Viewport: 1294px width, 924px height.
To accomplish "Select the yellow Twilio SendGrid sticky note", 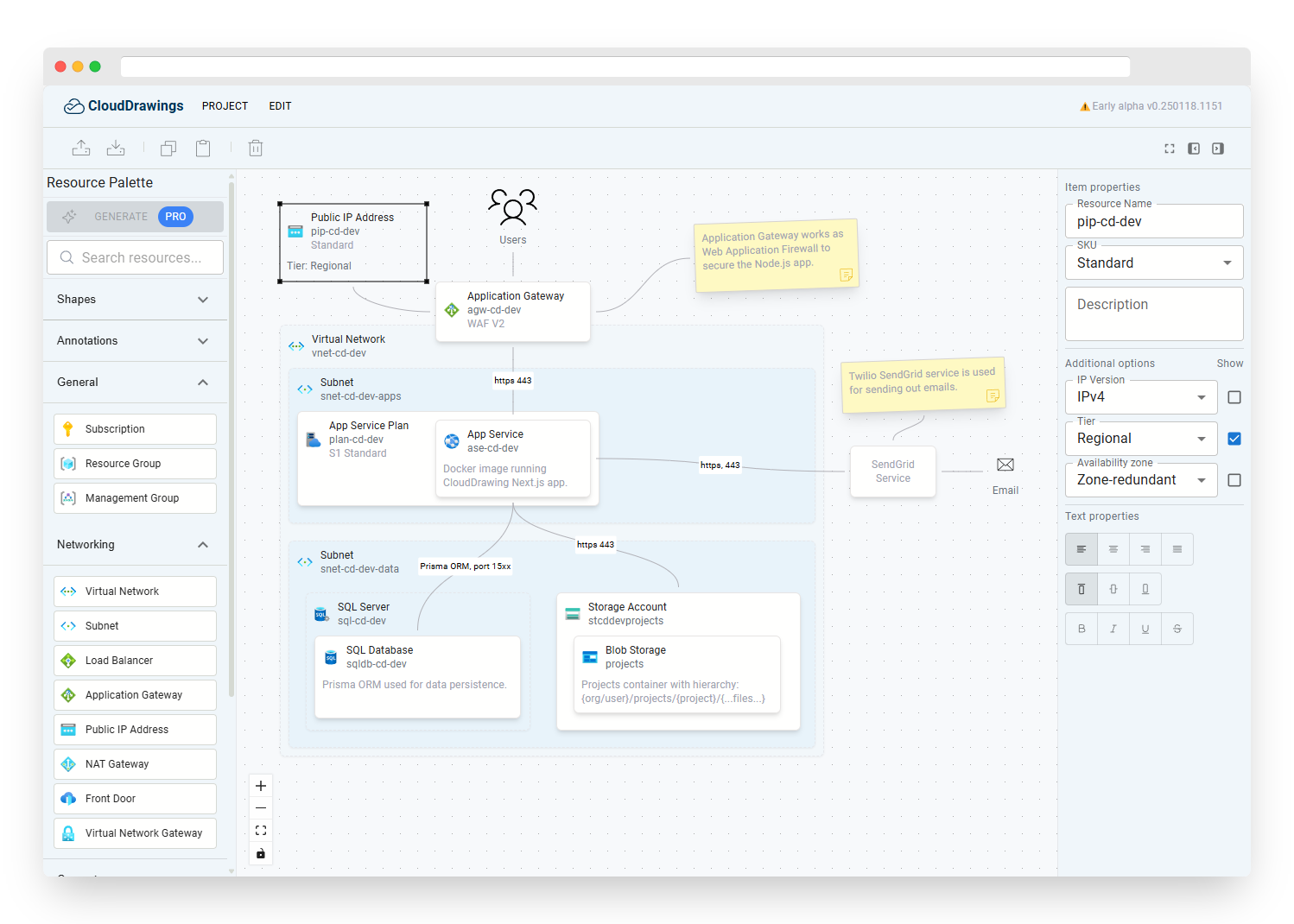I will [923, 384].
